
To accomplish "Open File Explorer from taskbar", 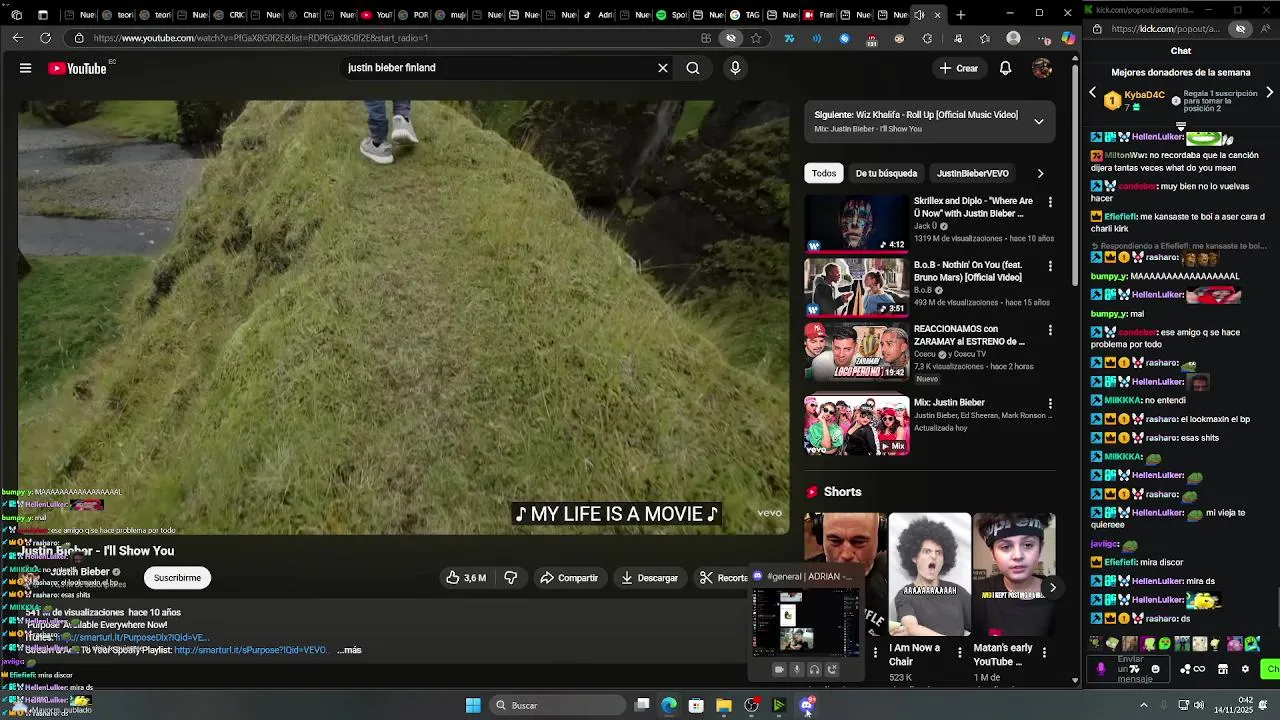I will (x=724, y=705).
